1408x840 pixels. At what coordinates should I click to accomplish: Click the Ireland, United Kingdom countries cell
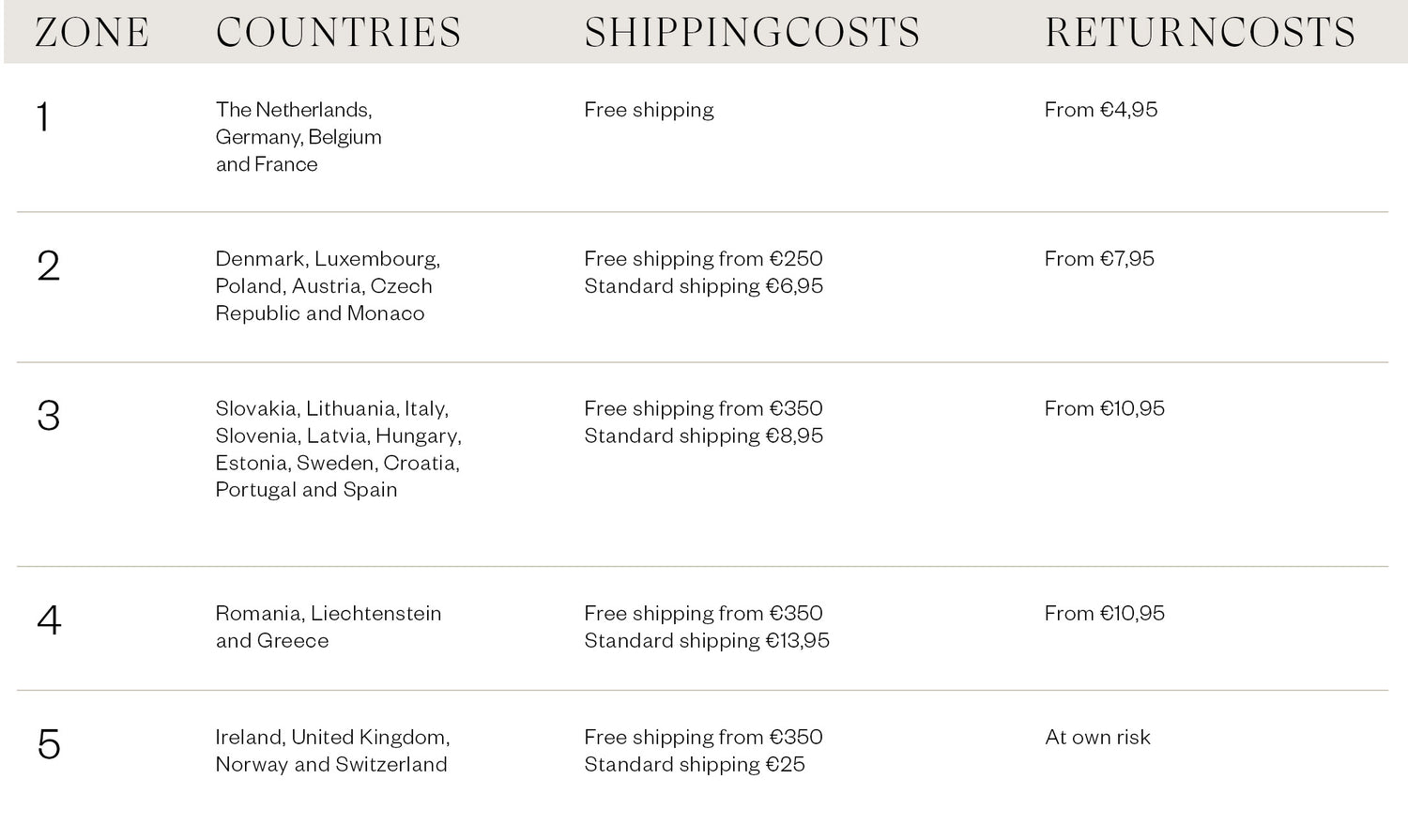[332, 751]
